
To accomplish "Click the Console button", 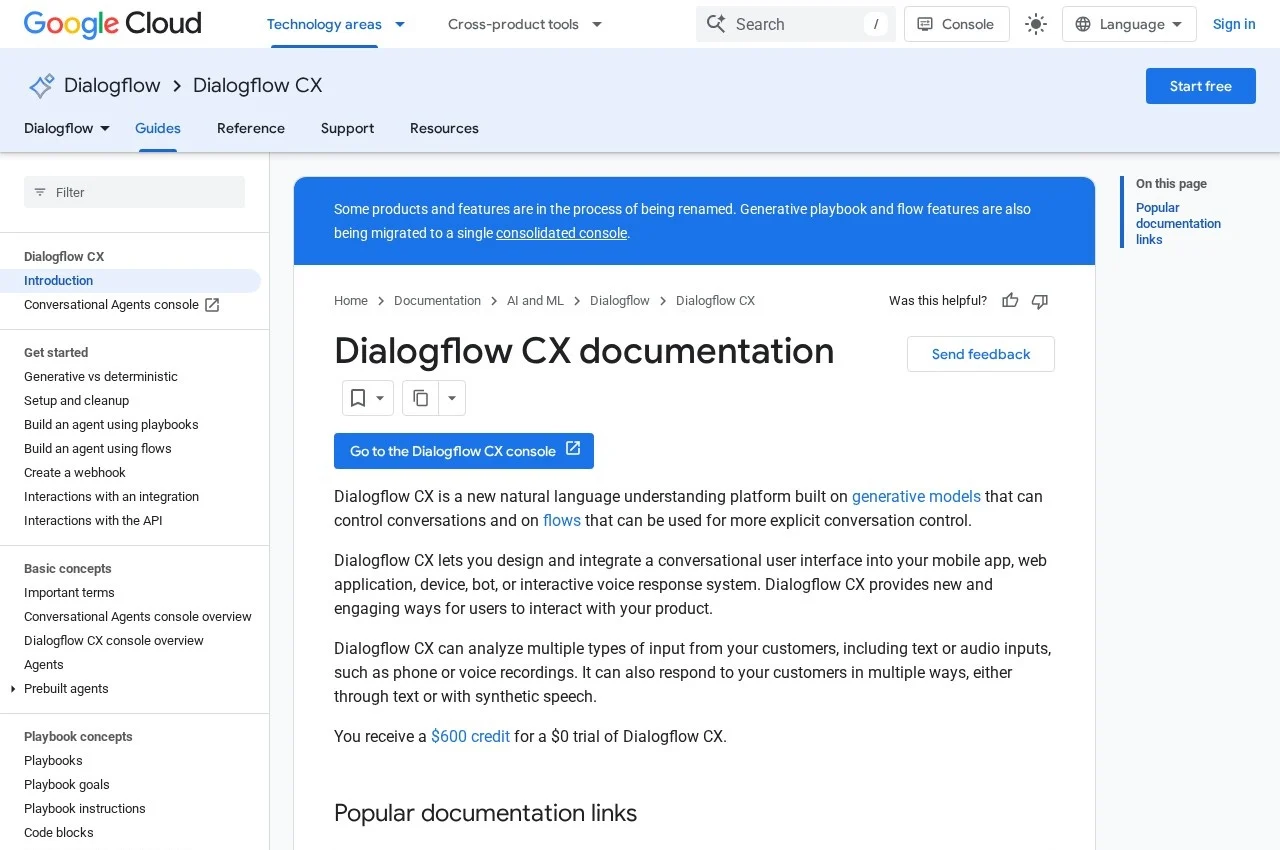I will click(x=956, y=24).
